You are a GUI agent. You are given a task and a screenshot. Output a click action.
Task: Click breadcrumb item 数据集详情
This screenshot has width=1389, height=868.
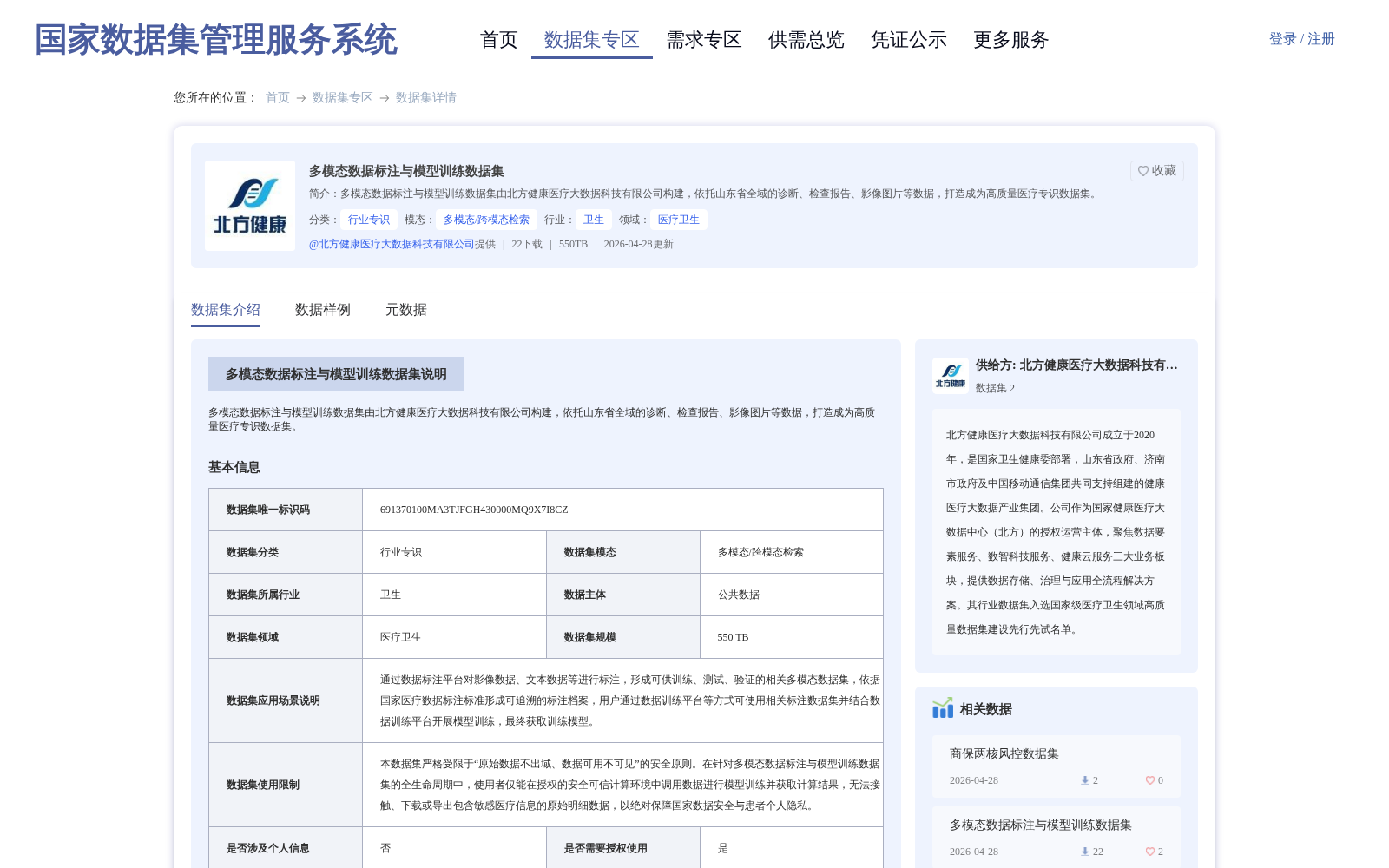click(426, 97)
